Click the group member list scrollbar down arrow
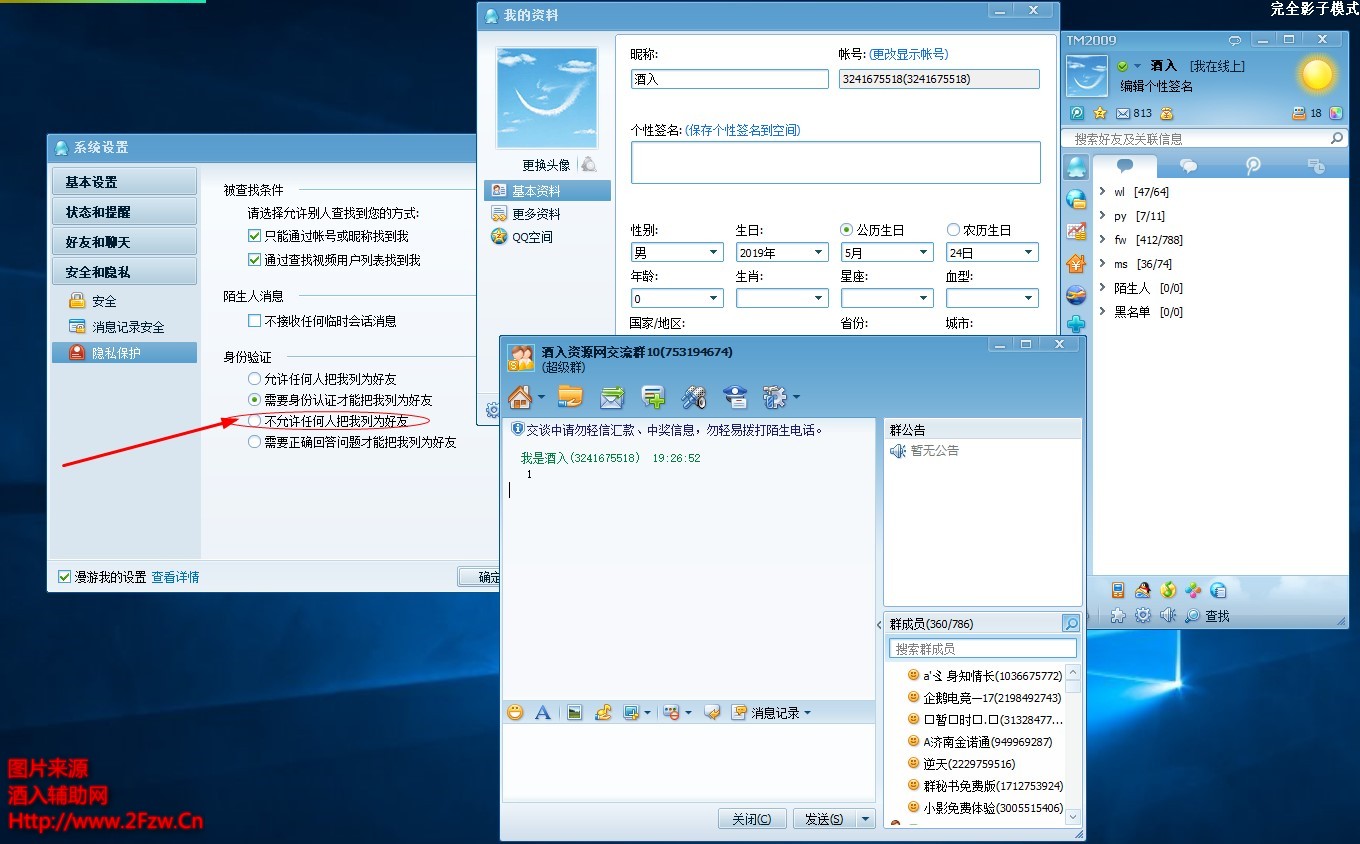The height and width of the screenshot is (844, 1360). pos(1073,817)
